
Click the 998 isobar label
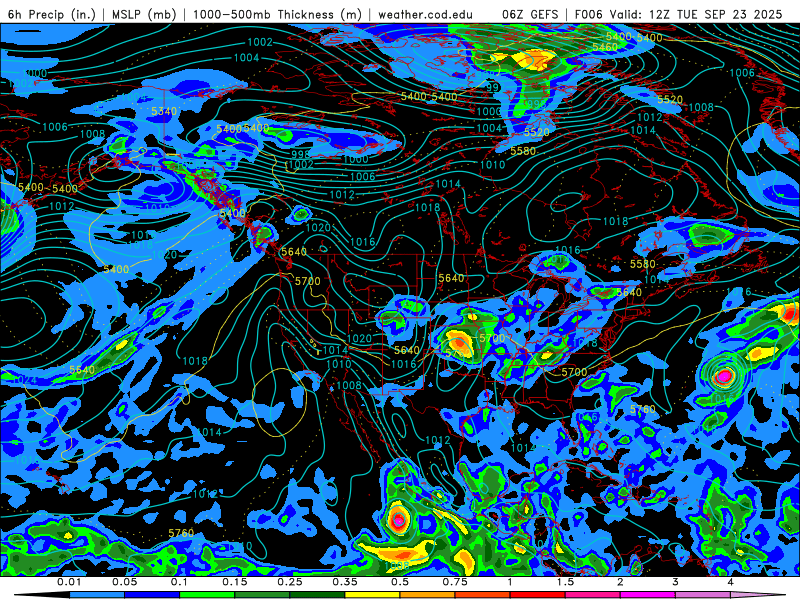pos(301,155)
